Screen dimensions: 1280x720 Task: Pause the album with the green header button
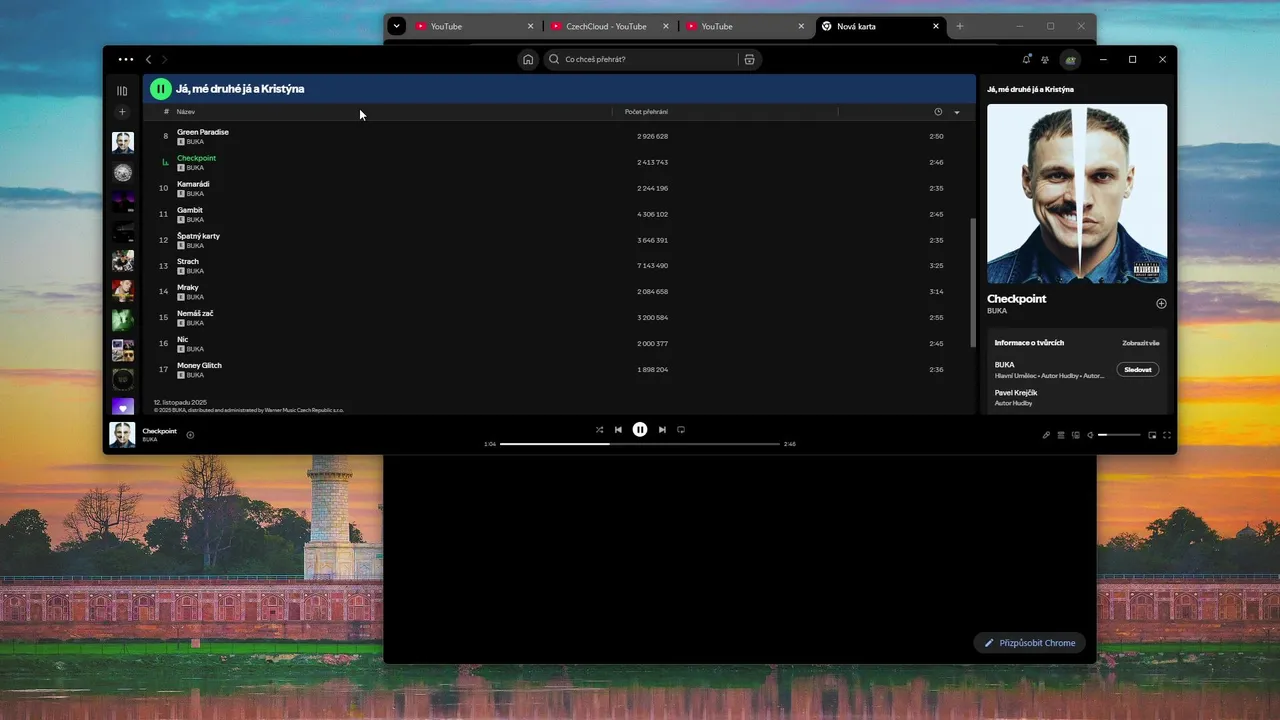(x=161, y=89)
